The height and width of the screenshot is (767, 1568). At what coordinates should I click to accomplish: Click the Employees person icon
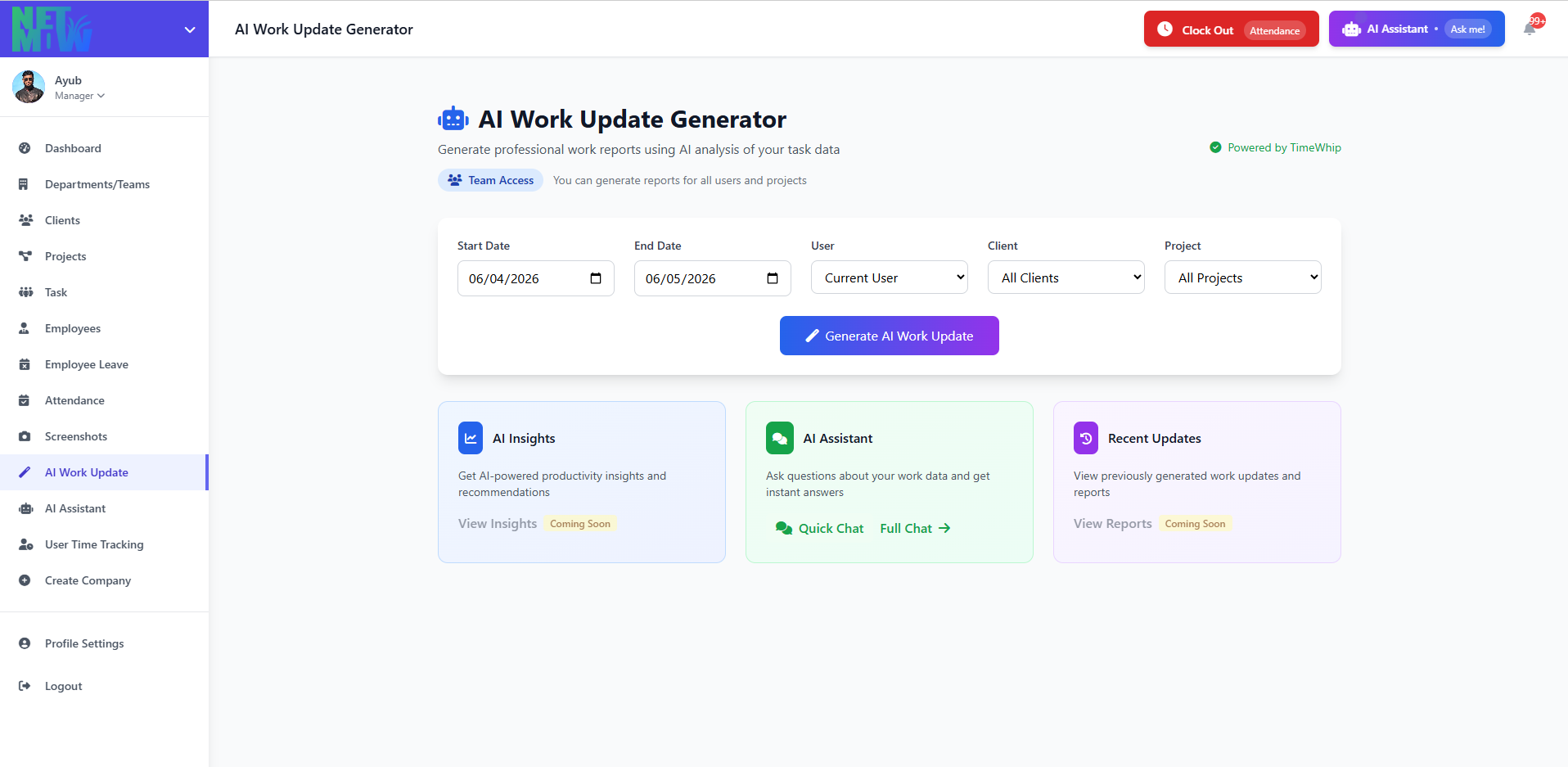[x=25, y=328]
